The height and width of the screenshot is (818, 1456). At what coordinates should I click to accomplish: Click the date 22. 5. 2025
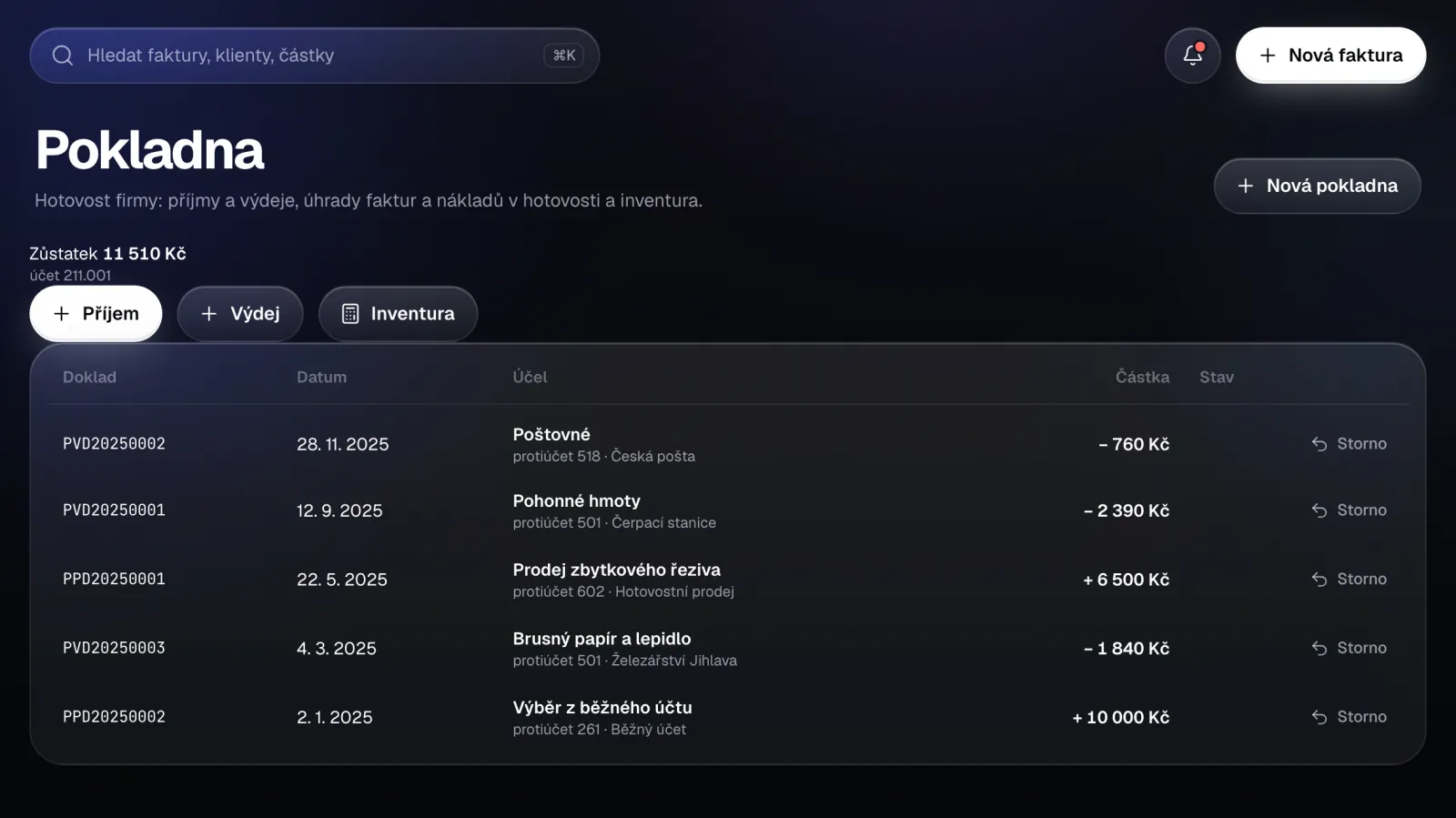point(342,580)
